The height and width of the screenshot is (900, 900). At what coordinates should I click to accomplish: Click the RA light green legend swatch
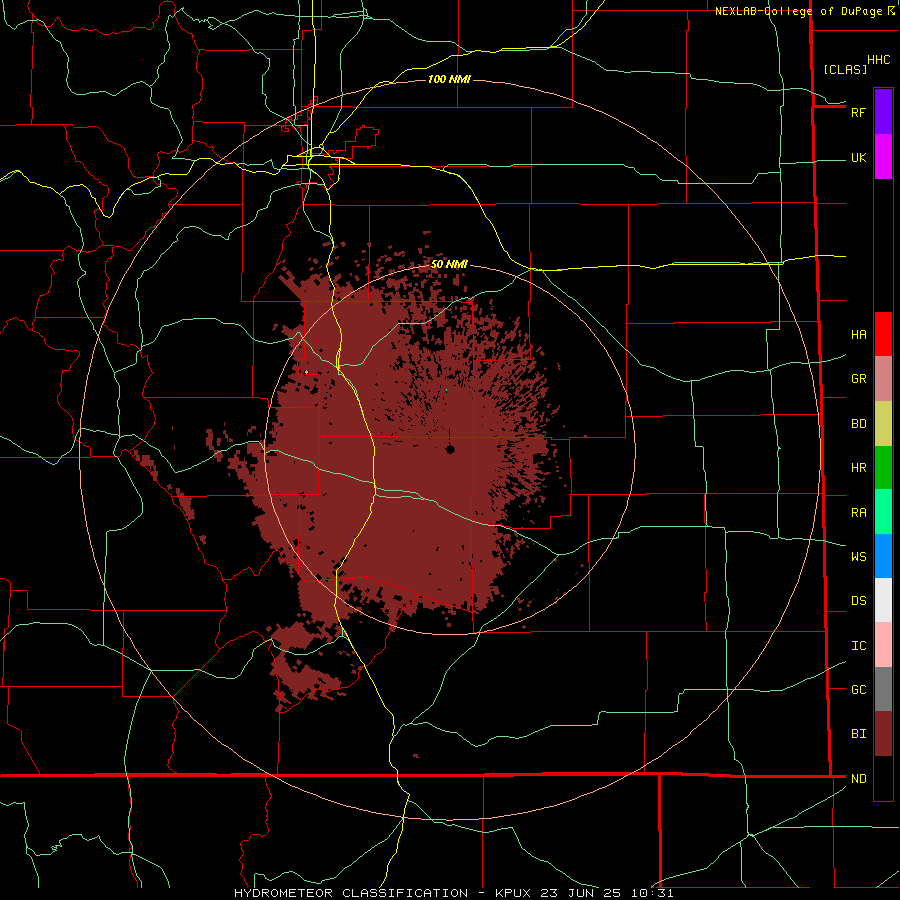point(883,512)
